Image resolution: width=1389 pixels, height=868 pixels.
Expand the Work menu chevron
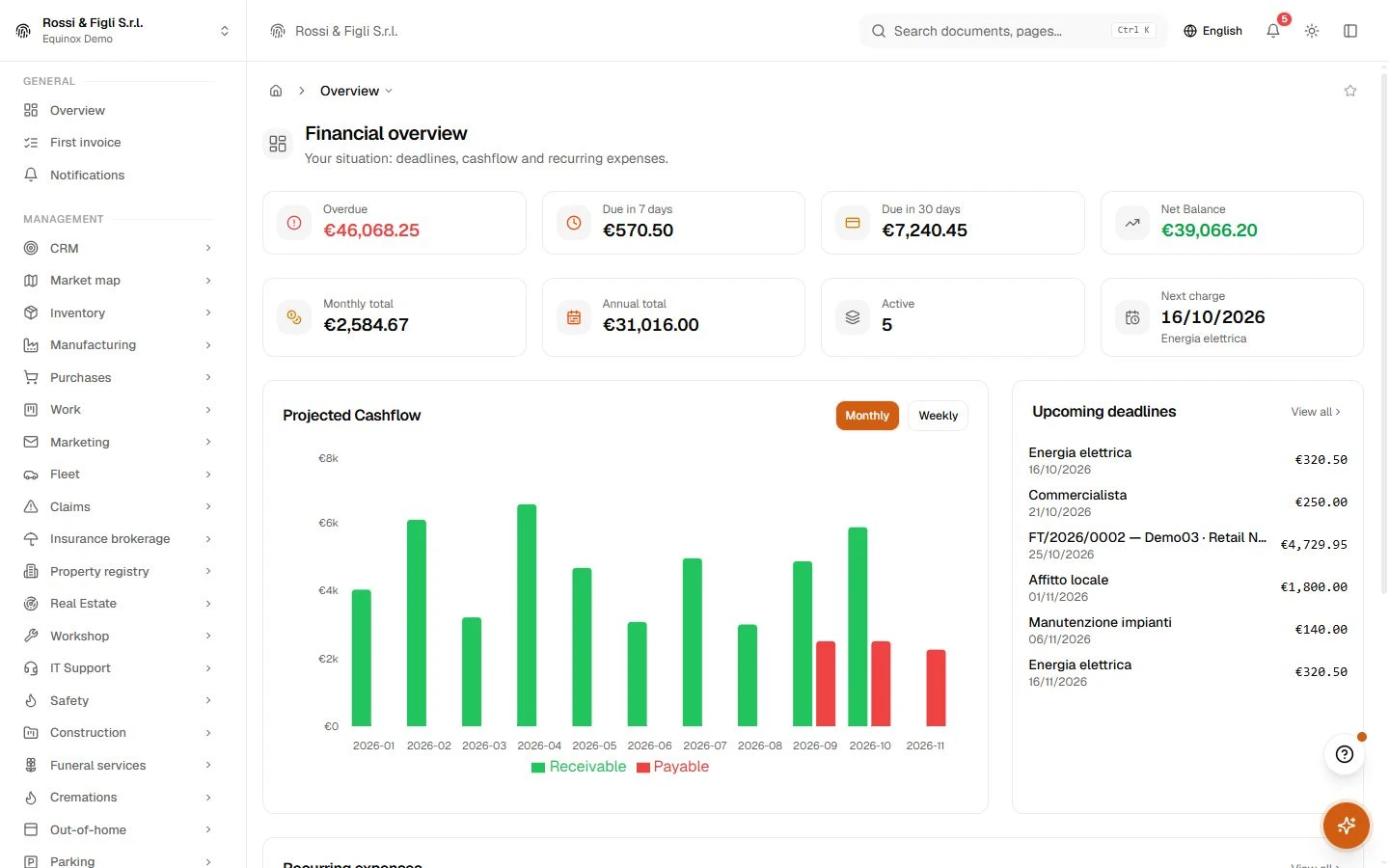coord(208,410)
